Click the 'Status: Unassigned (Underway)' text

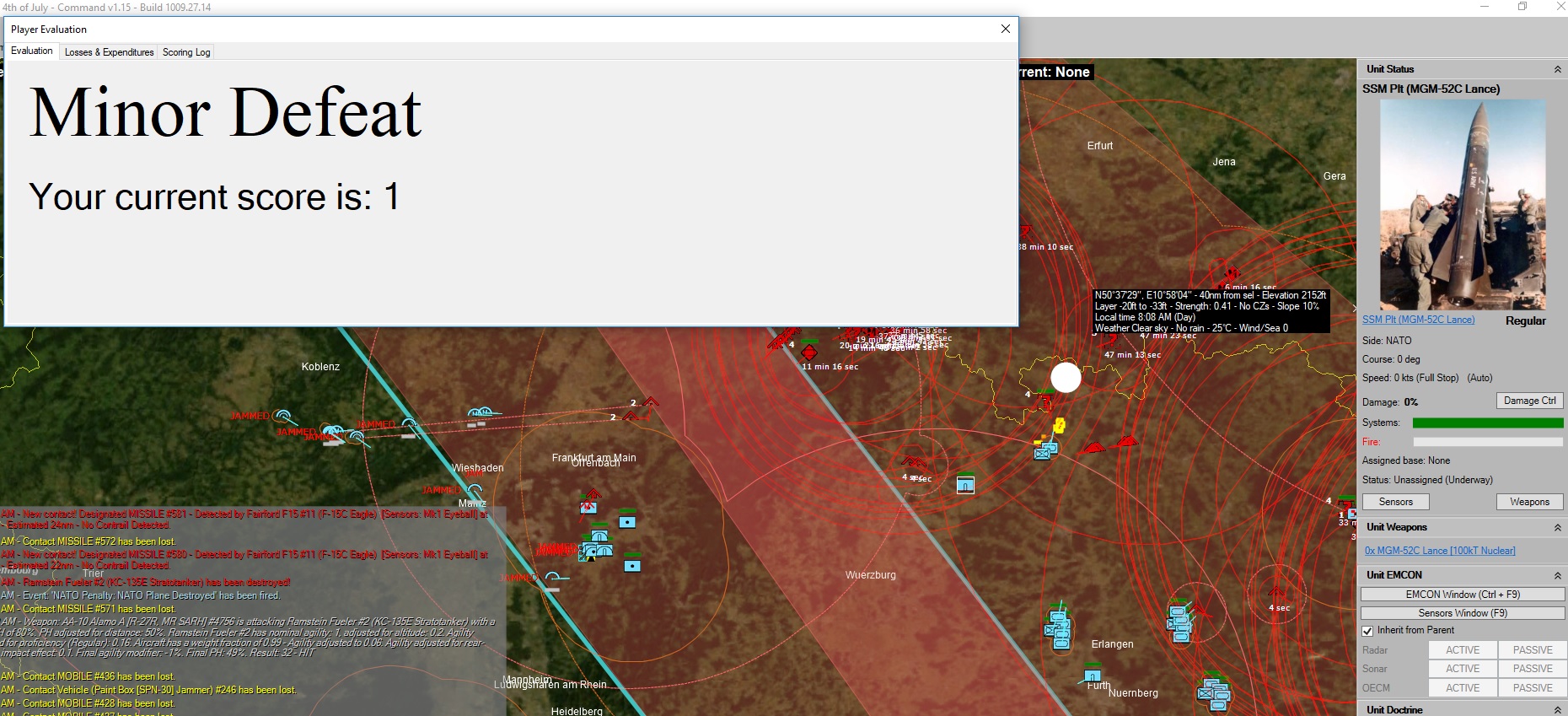pyautogui.click(x=1427, y=480)
